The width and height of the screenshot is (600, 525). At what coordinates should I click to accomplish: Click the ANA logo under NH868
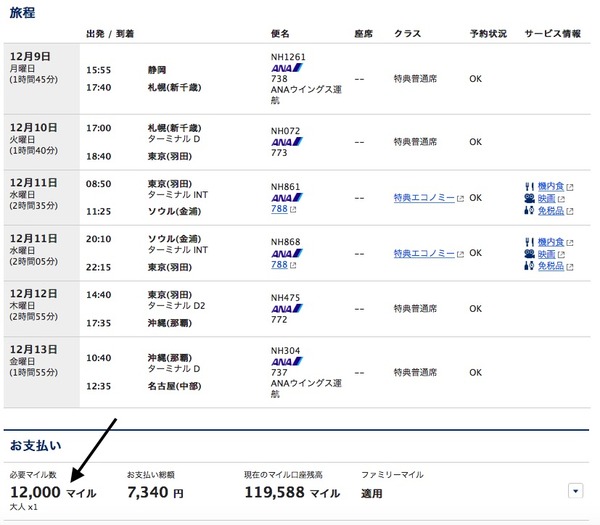point(287,253)
